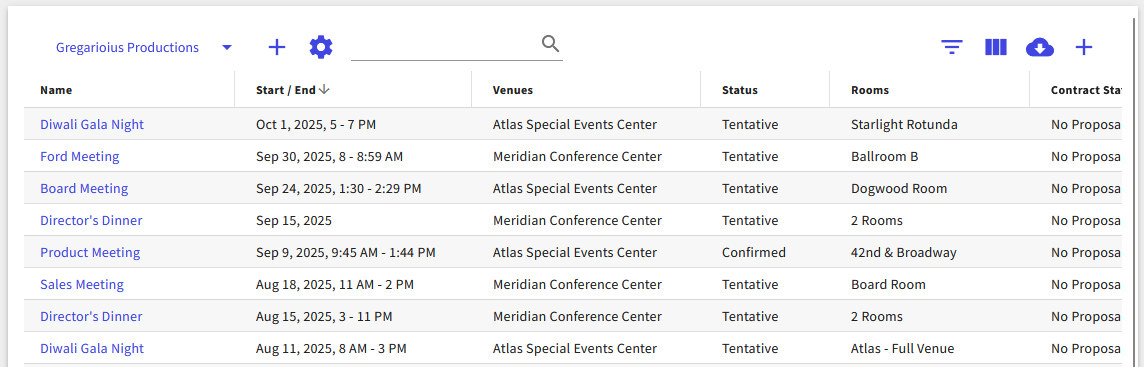Viewport: 1144px width, 367px height.
Task: Open the settings gear icon
Action: tap(321, 47)
